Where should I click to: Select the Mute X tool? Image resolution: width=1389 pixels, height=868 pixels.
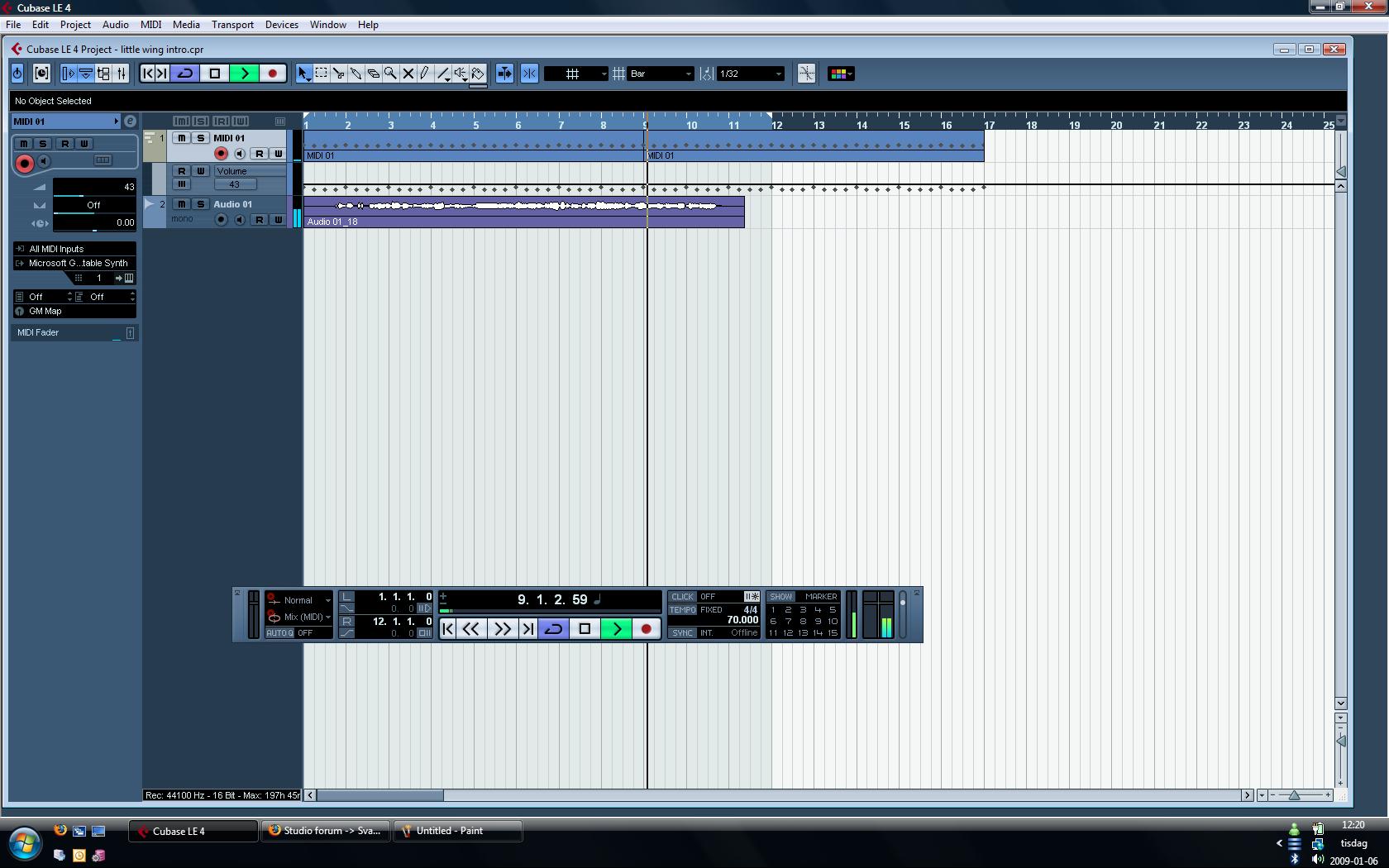click(408, 74)
